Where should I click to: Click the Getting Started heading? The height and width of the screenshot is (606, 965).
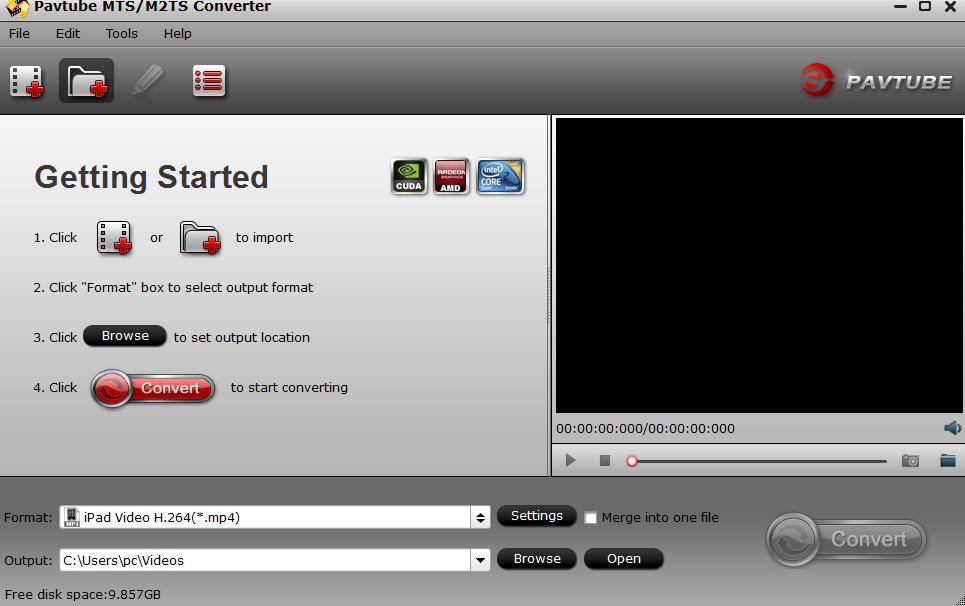click(151, 177)
